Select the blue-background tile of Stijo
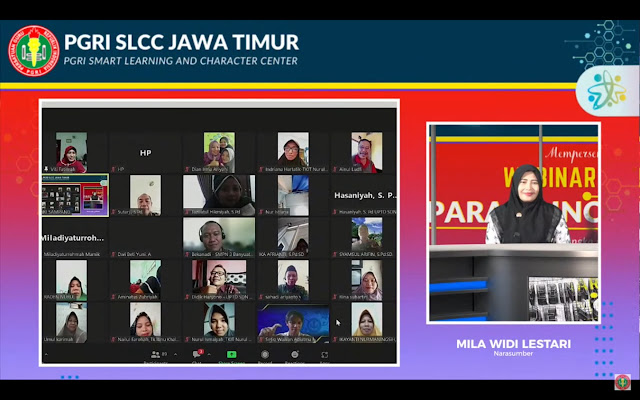The width and height of the screenshot is (640, 400). coord(293,322)
